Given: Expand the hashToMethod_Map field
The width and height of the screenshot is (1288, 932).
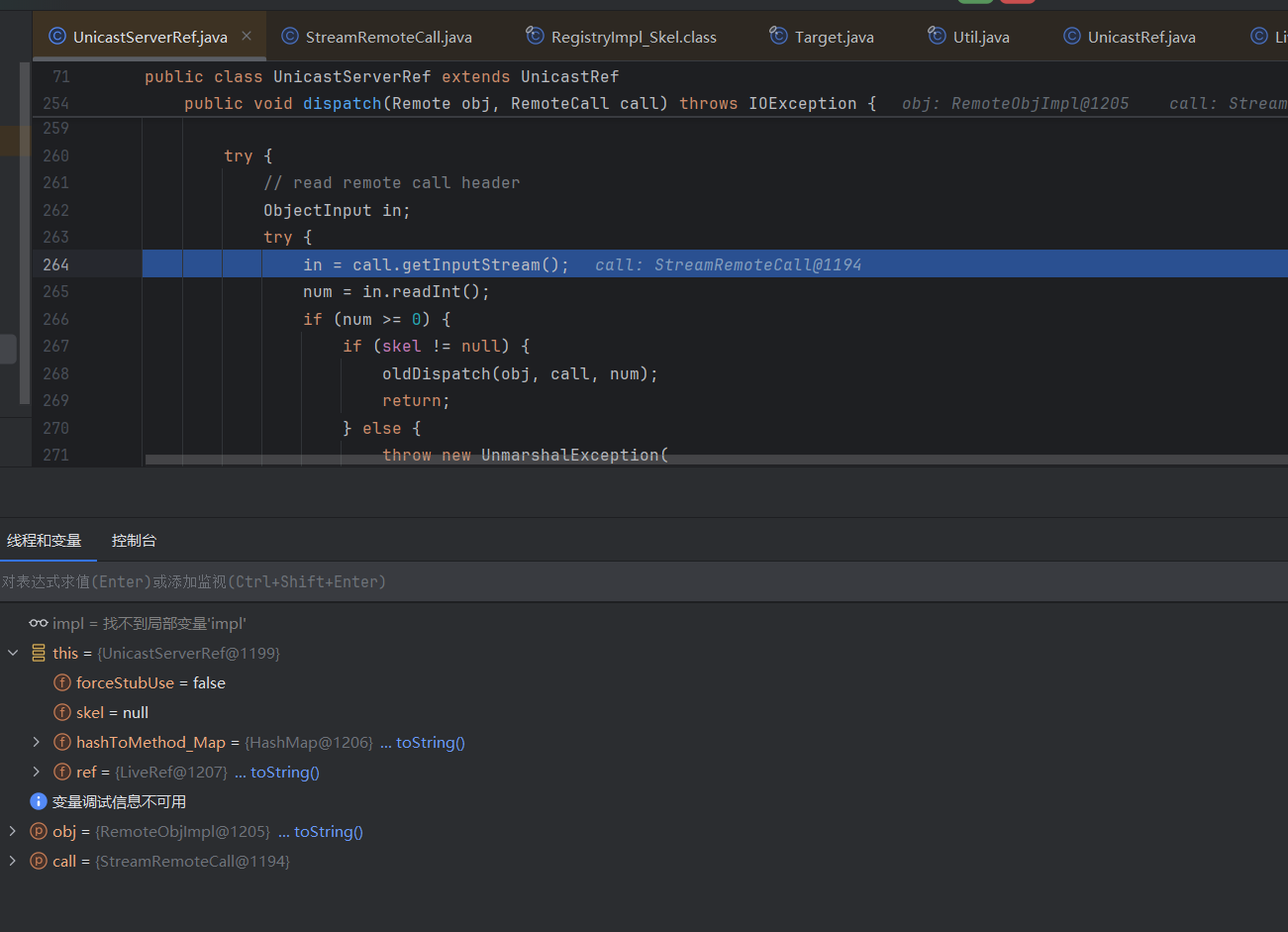Looking at the screenshot, I should [37, 743].
